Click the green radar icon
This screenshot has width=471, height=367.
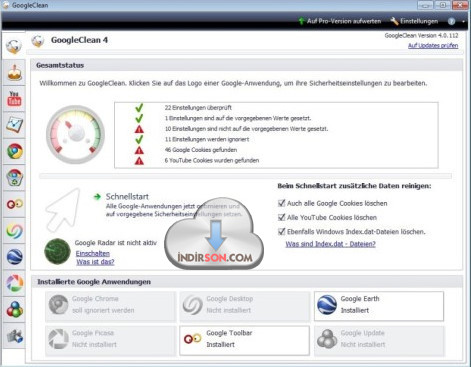pos(57,252)
